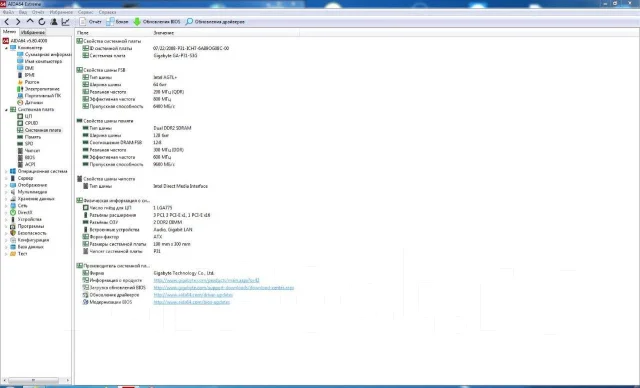The height and width of the screenshot is (388, 640).
Task: Click the Чипсет chip icon in the tree
Action: pyautogui.click(x=20, y=151)
